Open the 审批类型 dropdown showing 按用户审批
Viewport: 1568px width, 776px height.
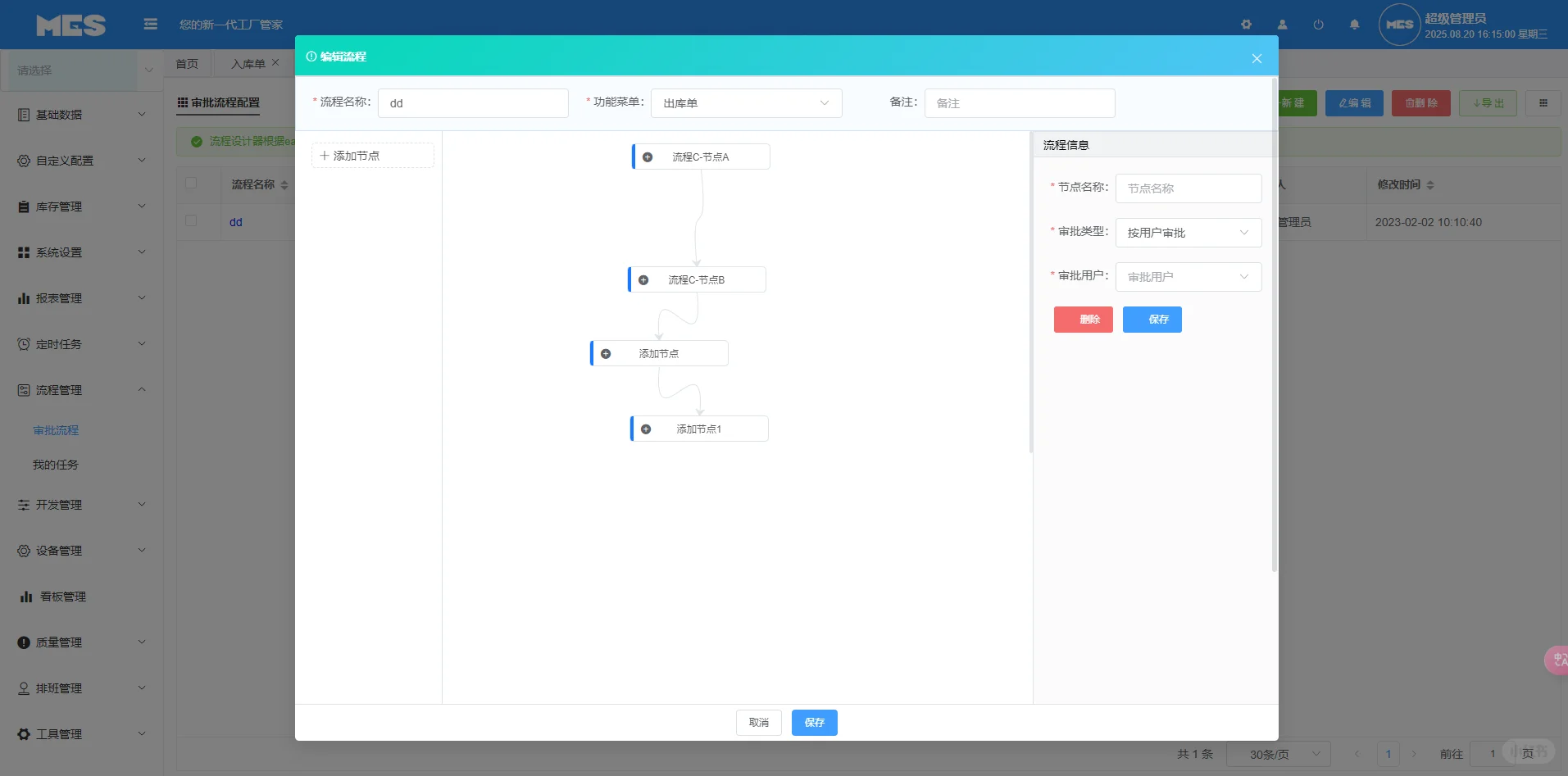click(1188, 233)
